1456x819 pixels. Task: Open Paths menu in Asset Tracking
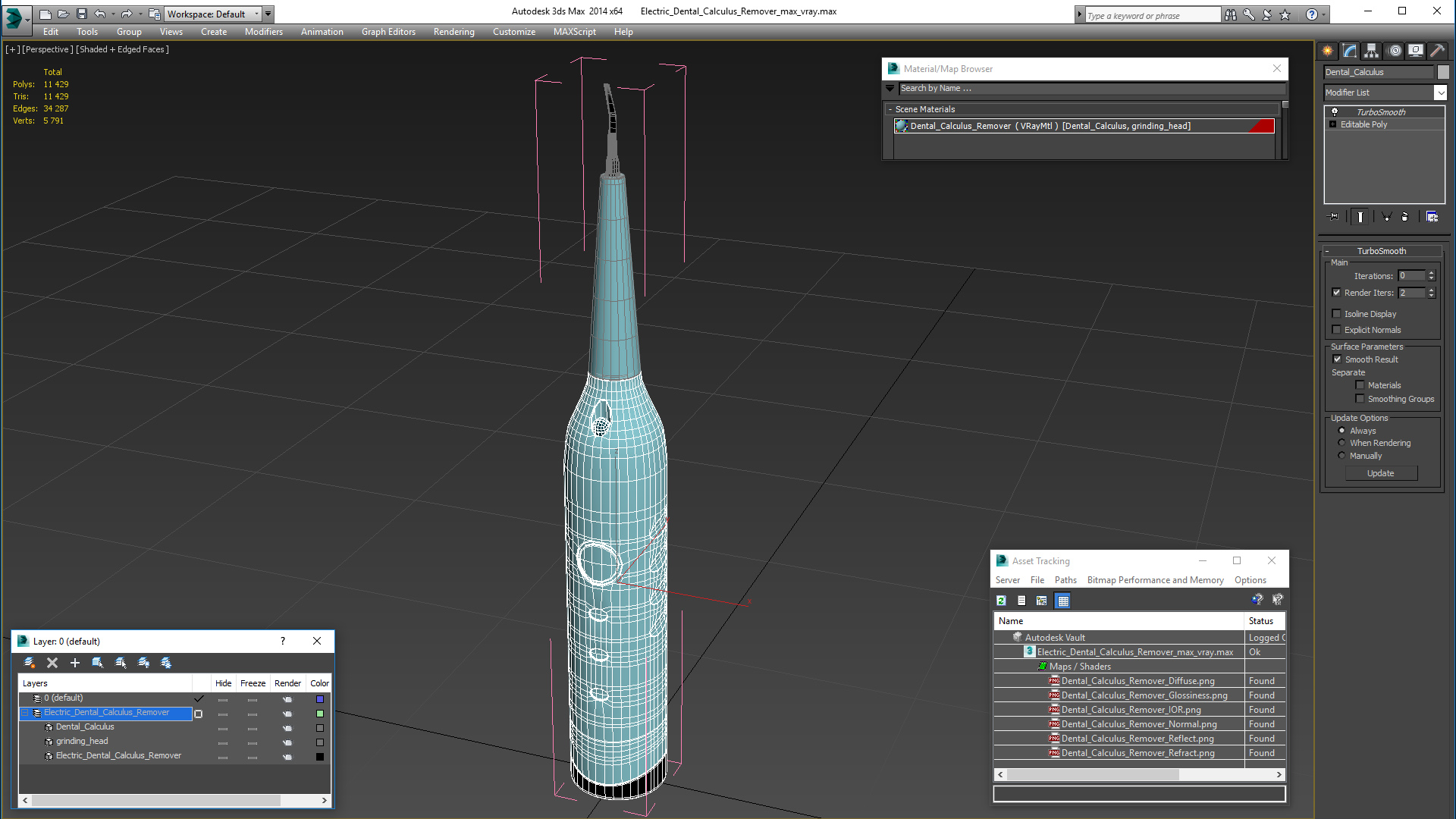click(x=1065, y=580)
